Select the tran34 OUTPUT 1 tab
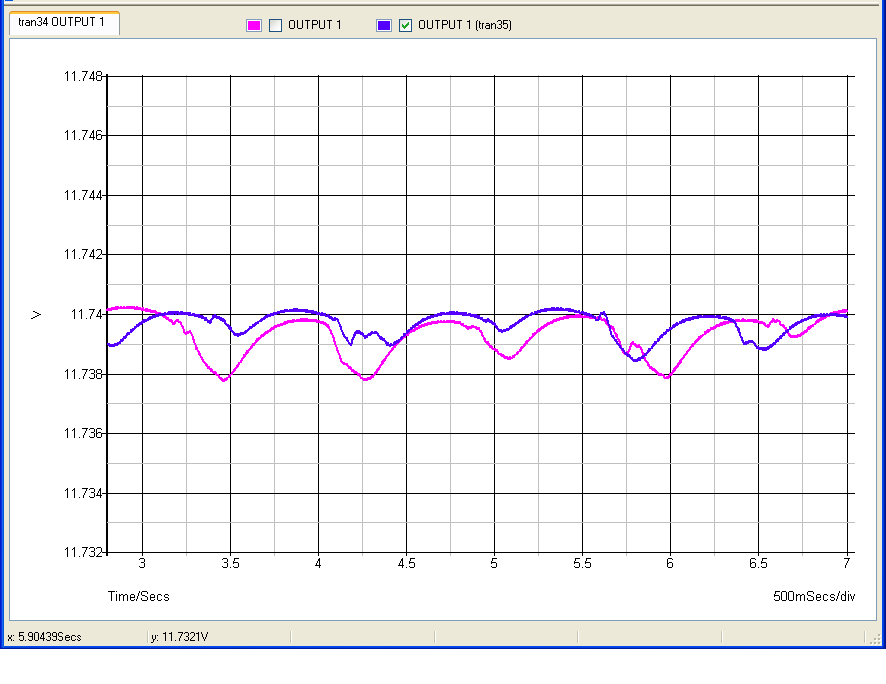Screen dimensions: 886x684 pos(64,23)
